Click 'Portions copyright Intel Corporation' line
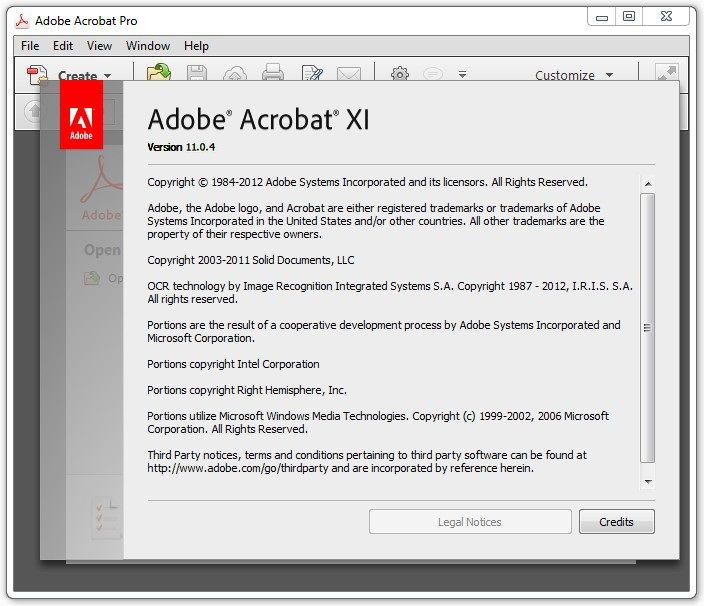This screenshot has width=704, height=606. (x=233, y=364)
